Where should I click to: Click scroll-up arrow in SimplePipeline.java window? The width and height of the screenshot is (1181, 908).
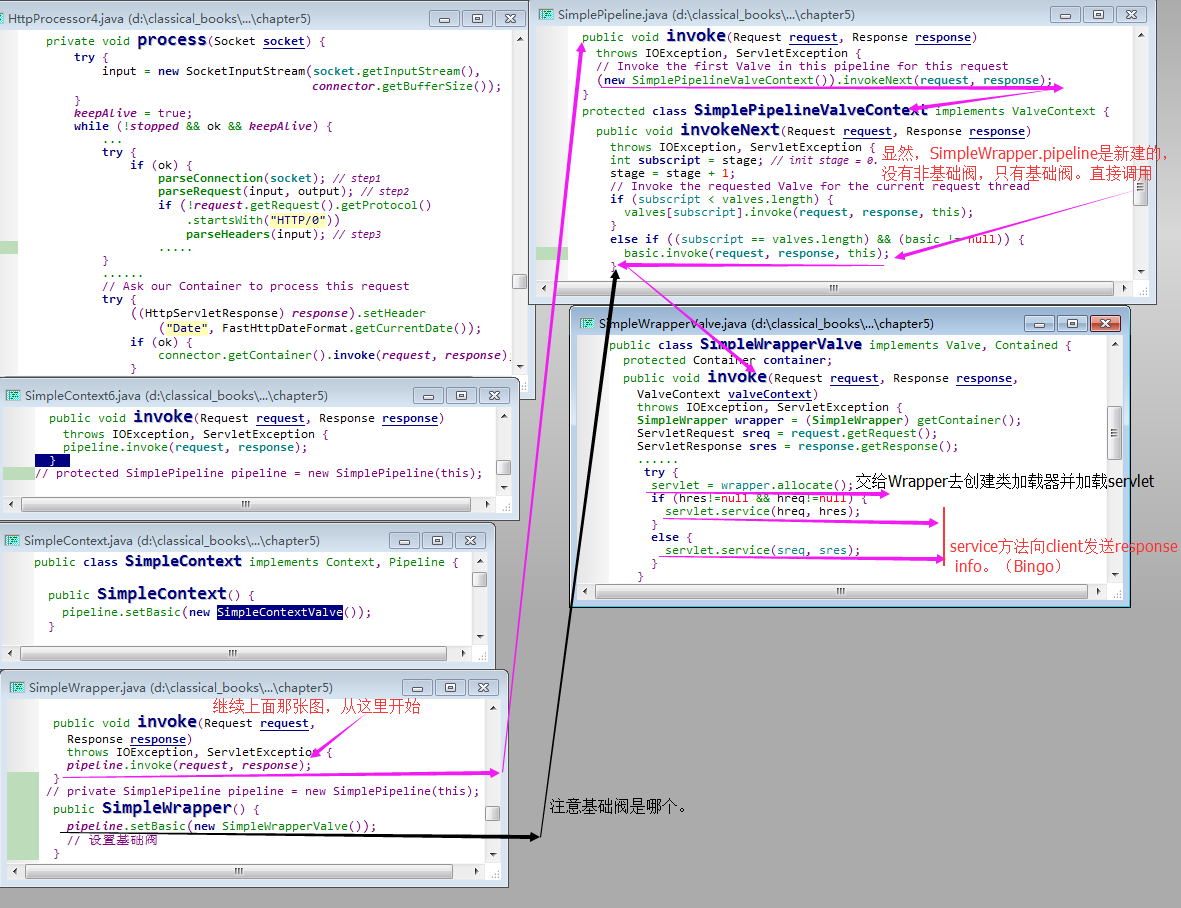pyautogui.click(x=1141, y=35)
